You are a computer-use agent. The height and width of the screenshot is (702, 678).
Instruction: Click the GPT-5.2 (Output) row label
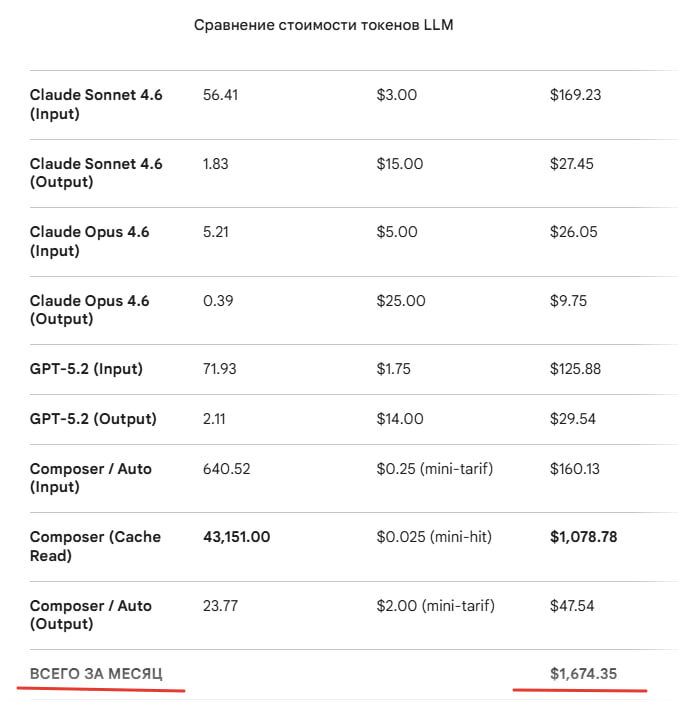93,419
